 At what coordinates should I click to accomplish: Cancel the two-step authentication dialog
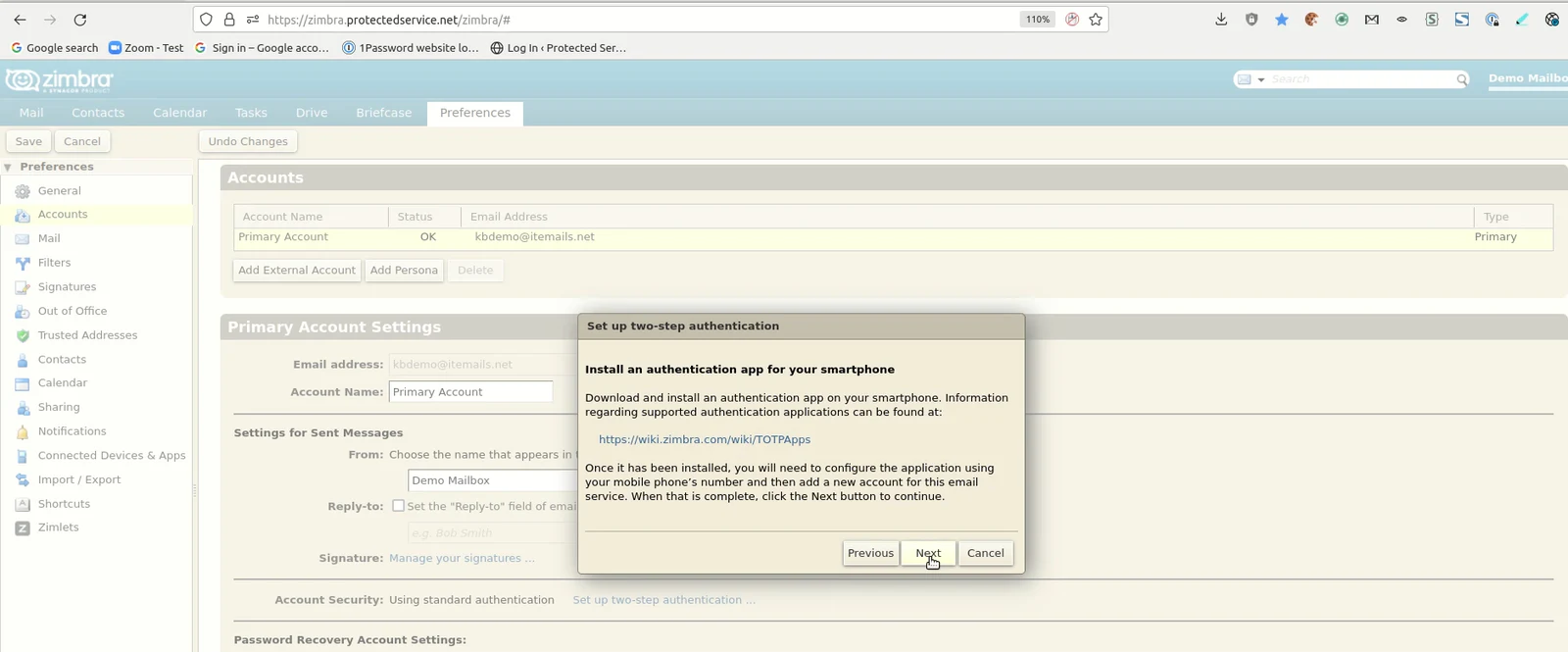(986, 553)
